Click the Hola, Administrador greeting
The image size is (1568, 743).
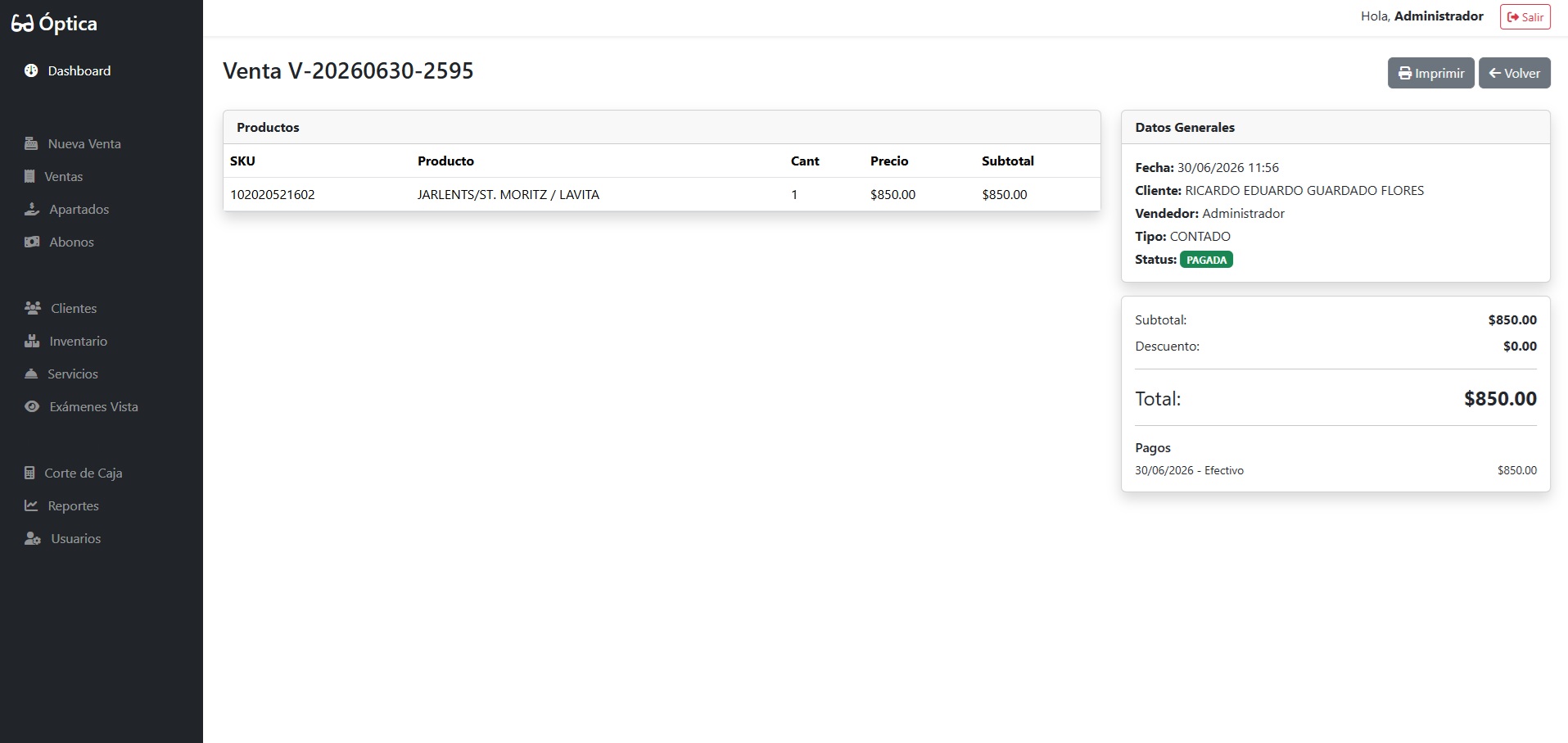[x=1421, y=16]
